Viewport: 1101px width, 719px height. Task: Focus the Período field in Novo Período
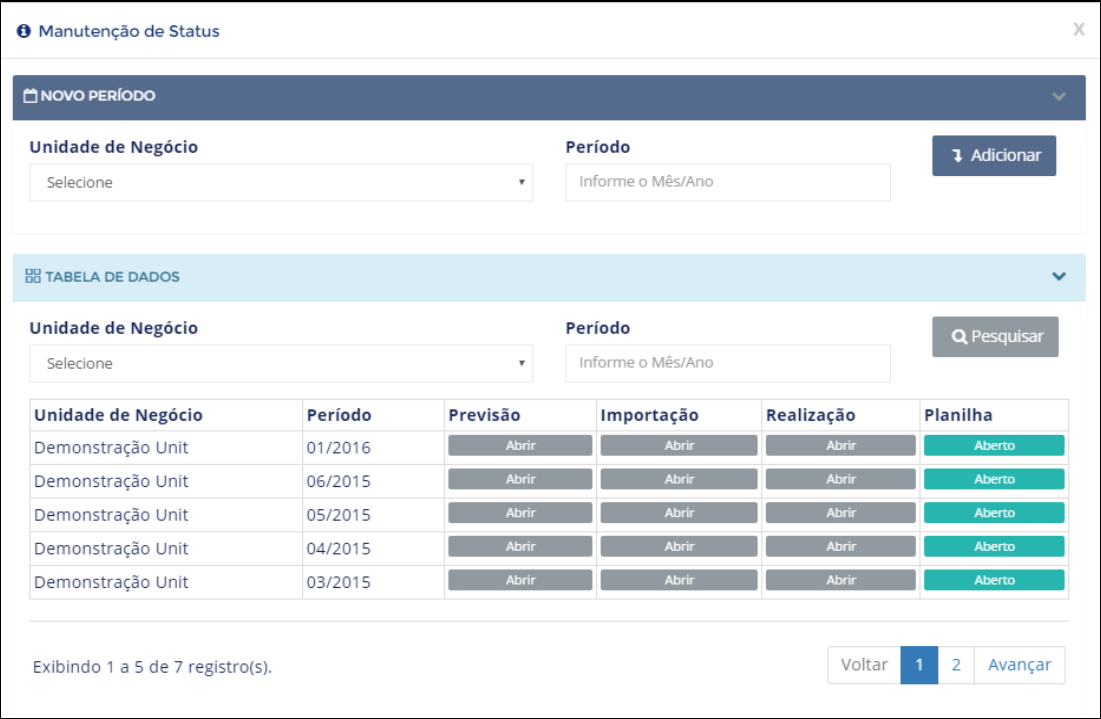click(727, 182)
